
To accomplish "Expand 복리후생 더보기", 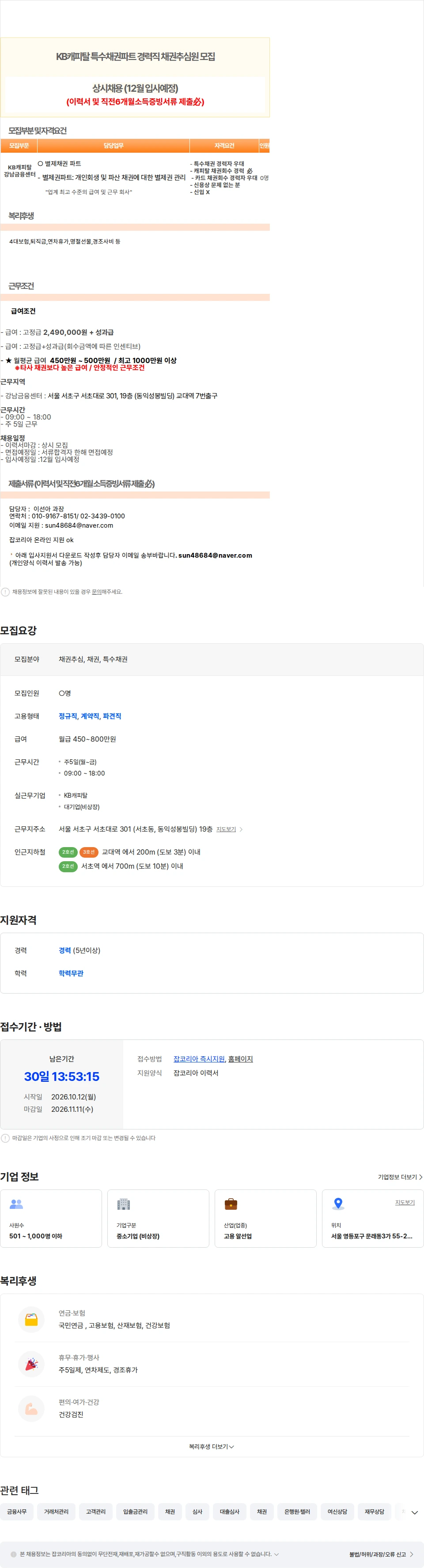I will 212,1446.
